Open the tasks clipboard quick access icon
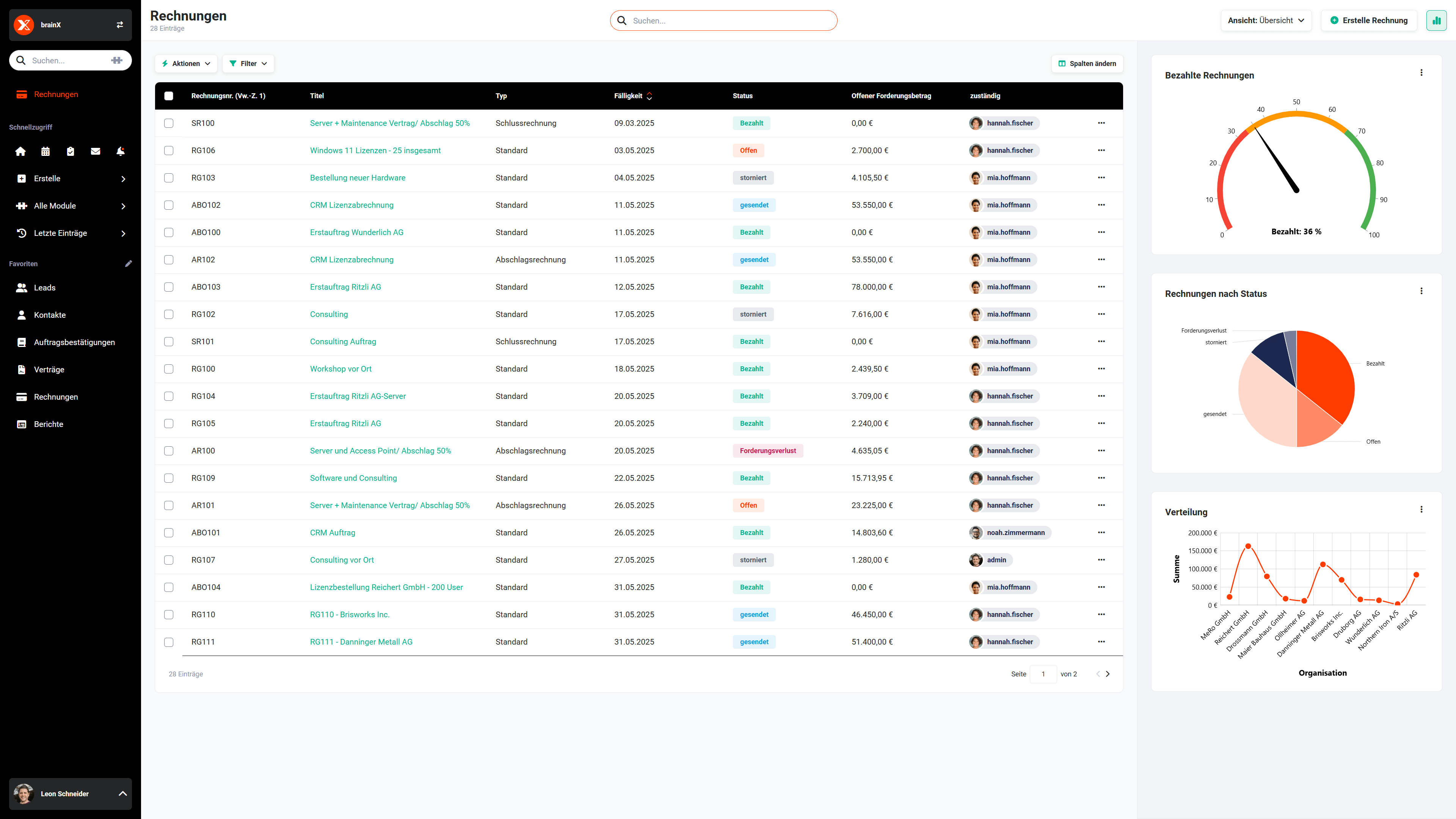The height and width of the screenshot is (819, 1456). [x=71, y=152]
